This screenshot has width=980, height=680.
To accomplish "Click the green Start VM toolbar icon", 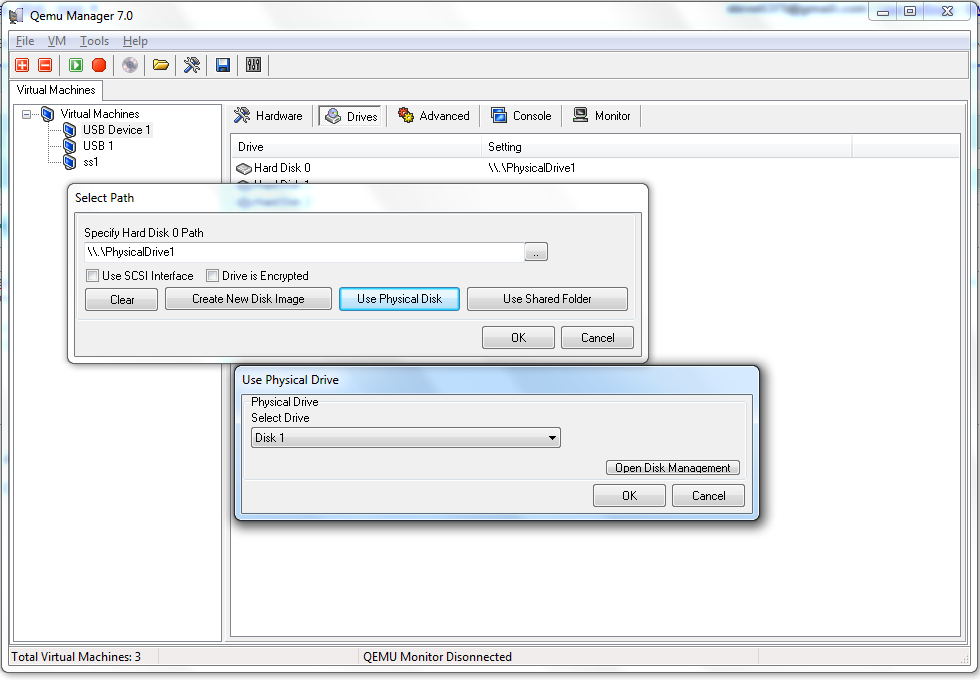I will [x=76, y=65].
